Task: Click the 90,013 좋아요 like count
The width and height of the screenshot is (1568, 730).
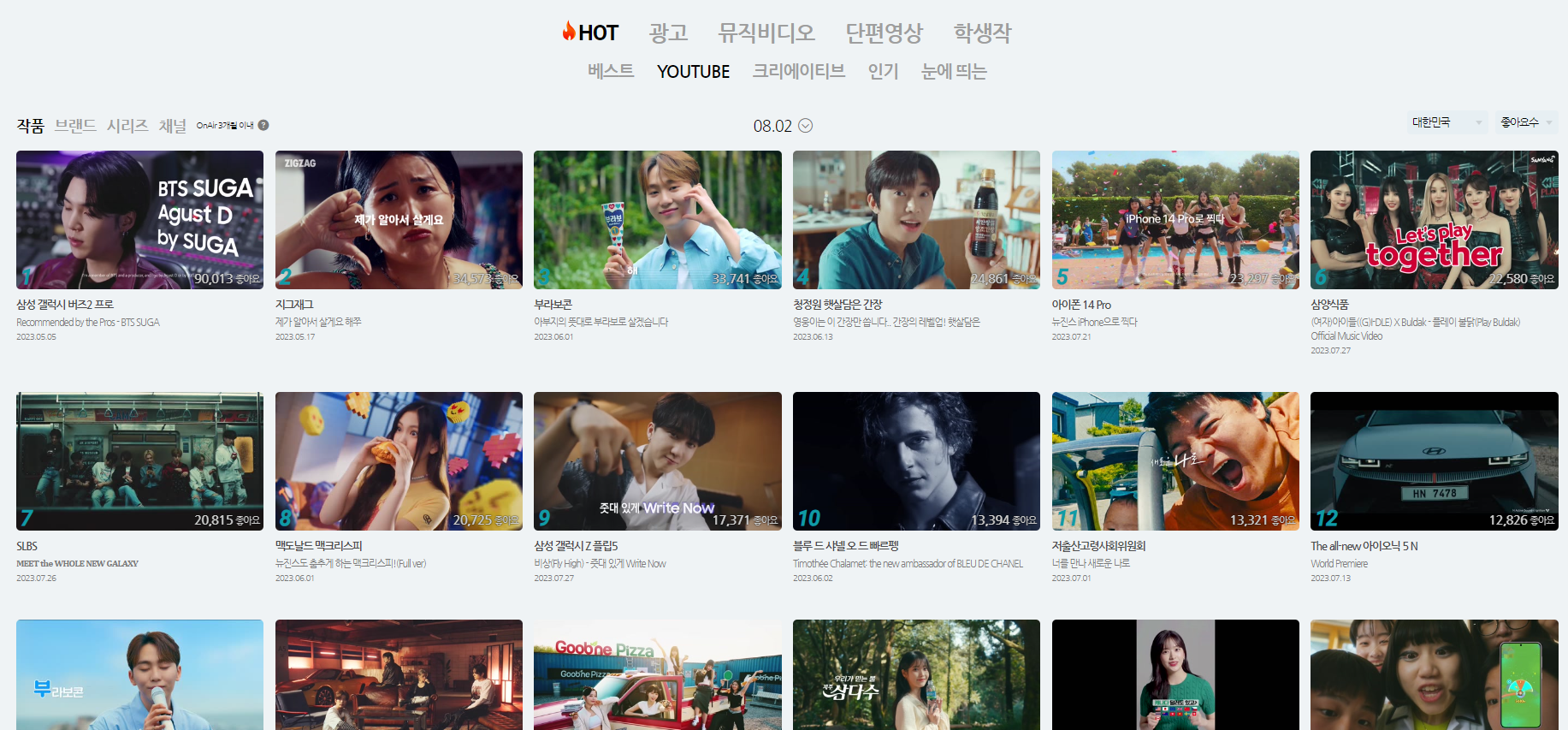Action: (x=227, y=279)
